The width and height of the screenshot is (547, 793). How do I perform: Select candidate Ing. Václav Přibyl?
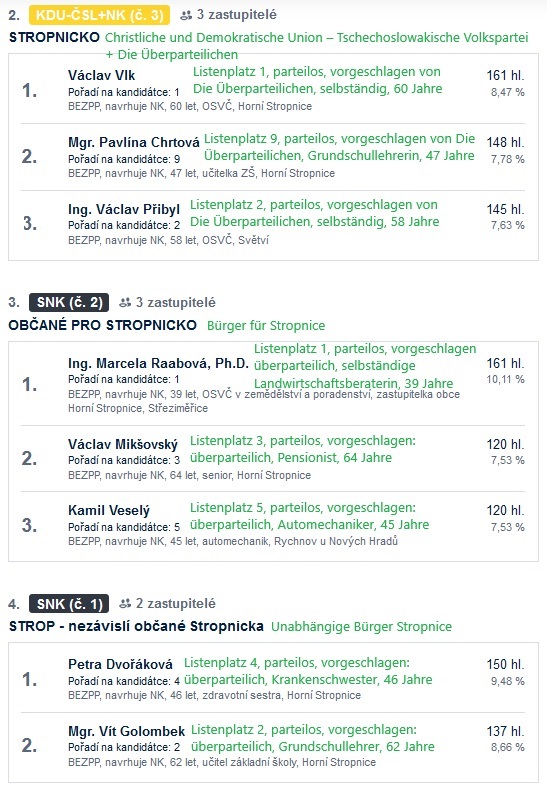(124, 209)
